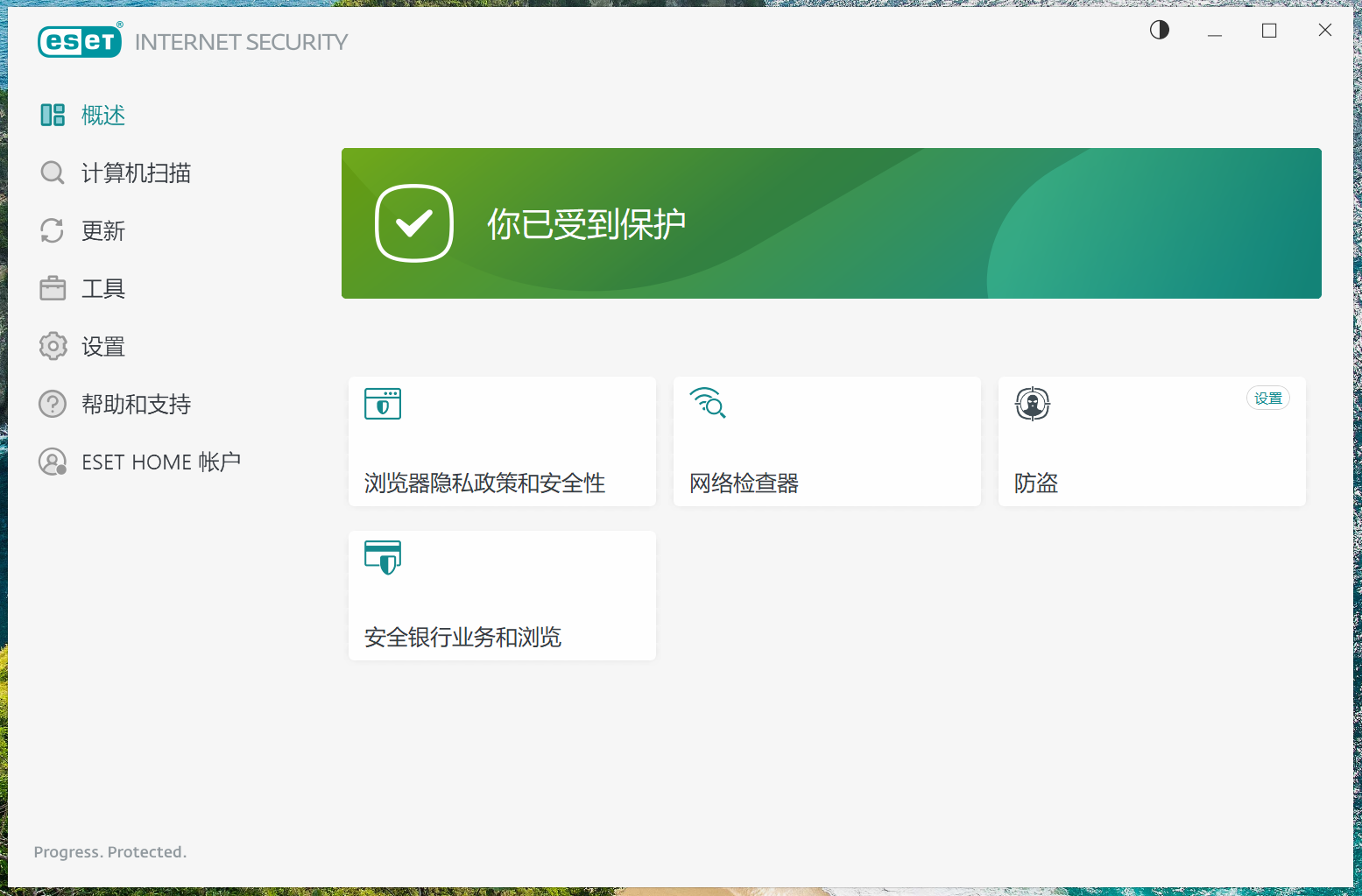
Task: Open the 网络检查器 card
Action: click(827, 441)
